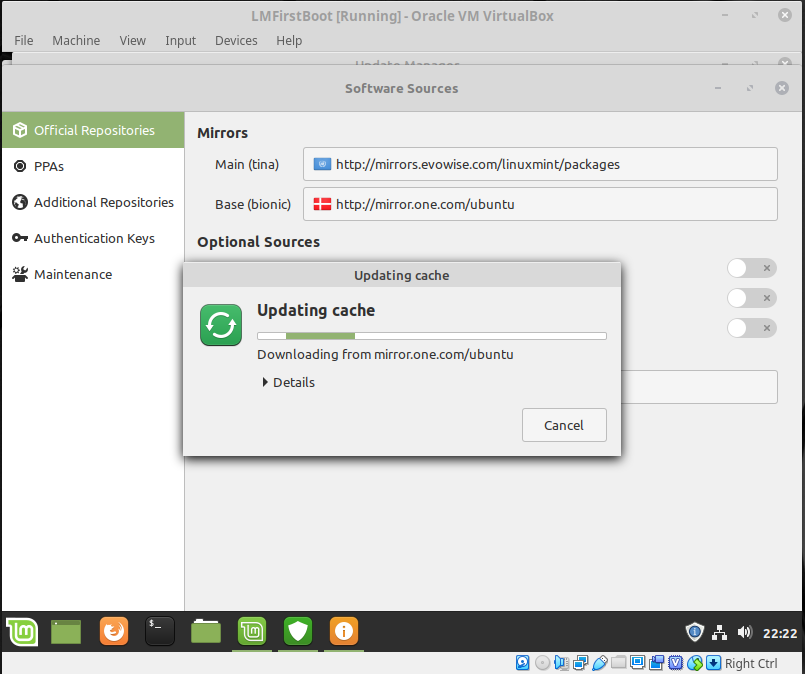Image resolution: width=805 pixels, height=674 pixels.
Task: Click the Mirrors section heading
Action: coord(222,133)
